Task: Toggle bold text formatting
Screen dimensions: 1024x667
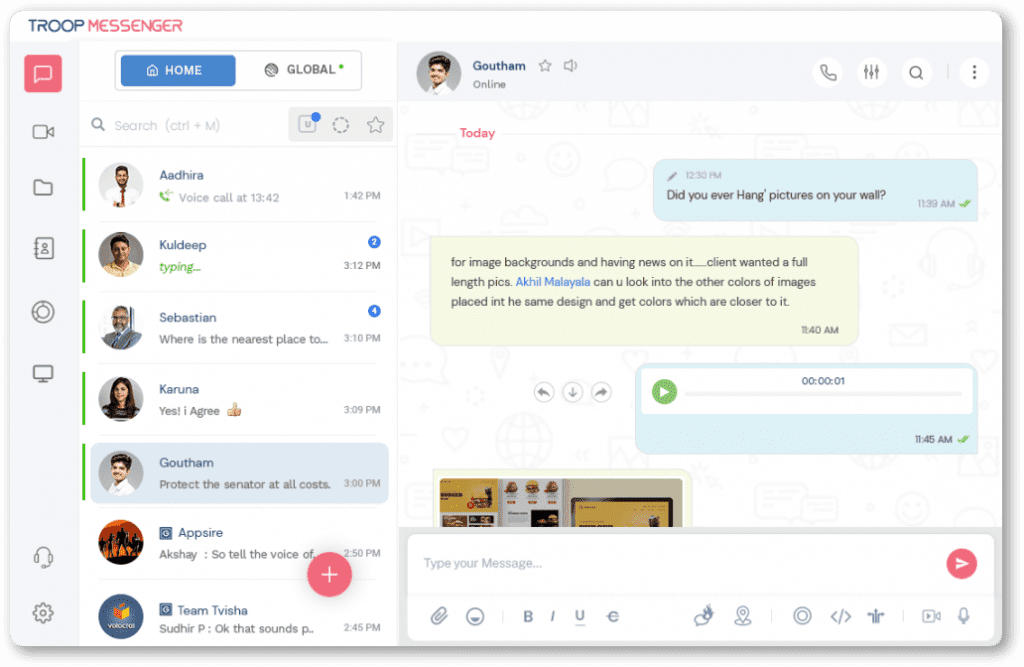Action: point(528,617)
